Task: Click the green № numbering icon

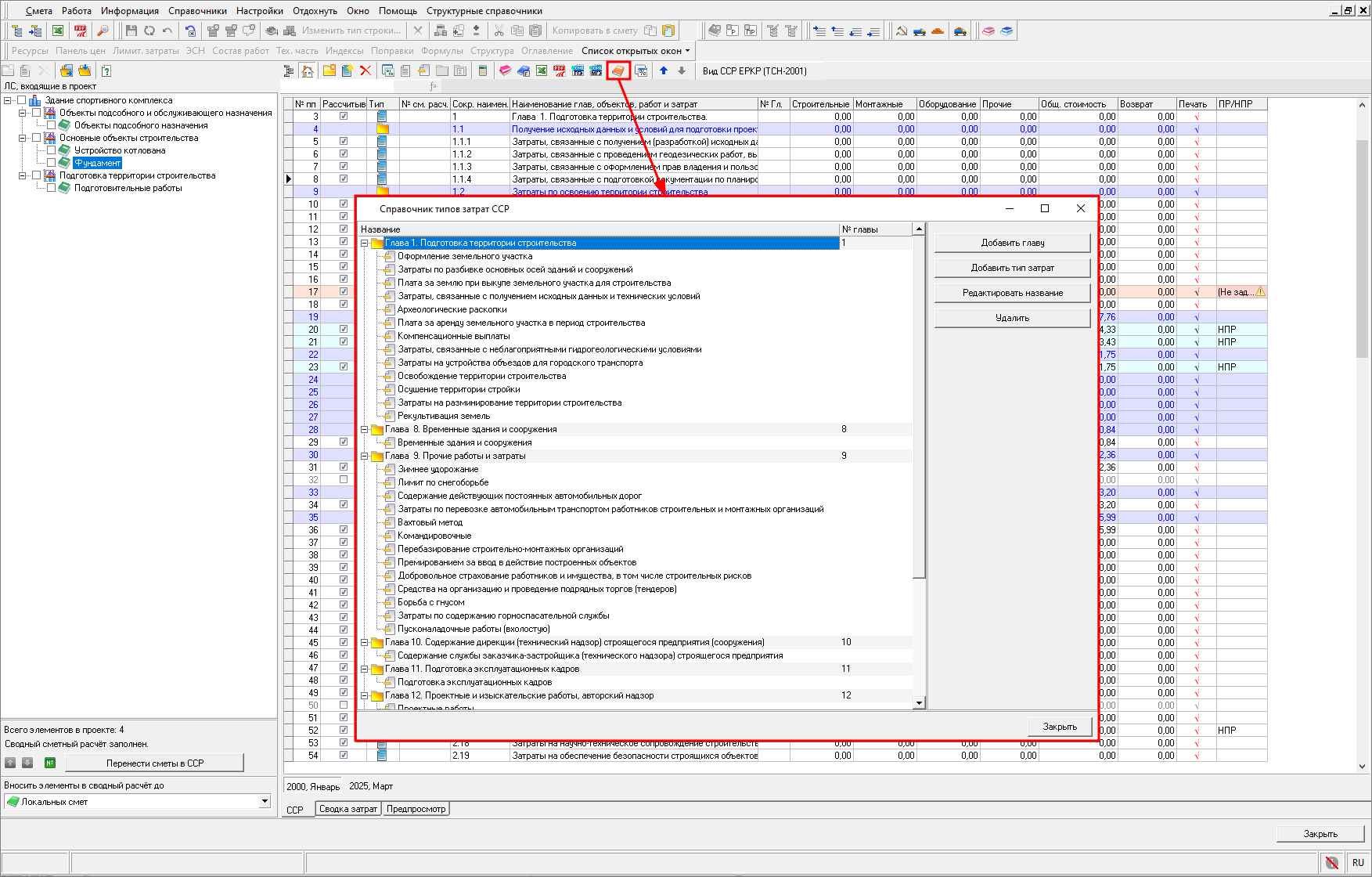Action: tap(50, 763)
